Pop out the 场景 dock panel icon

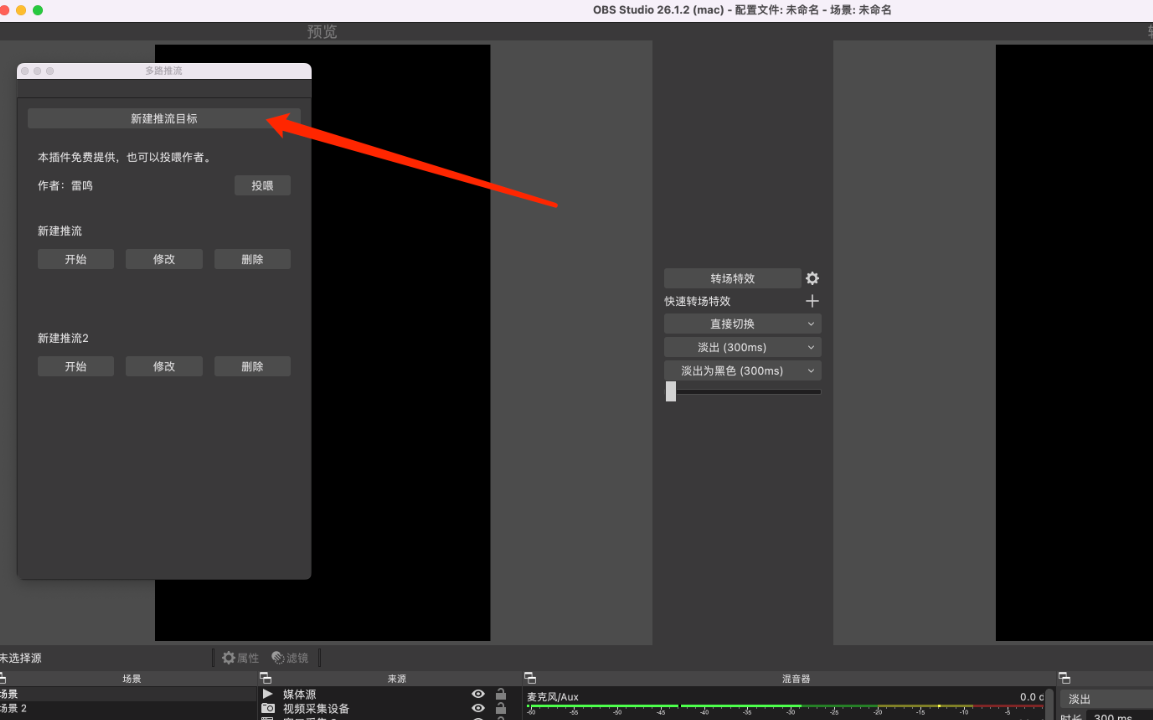[3, 679]
